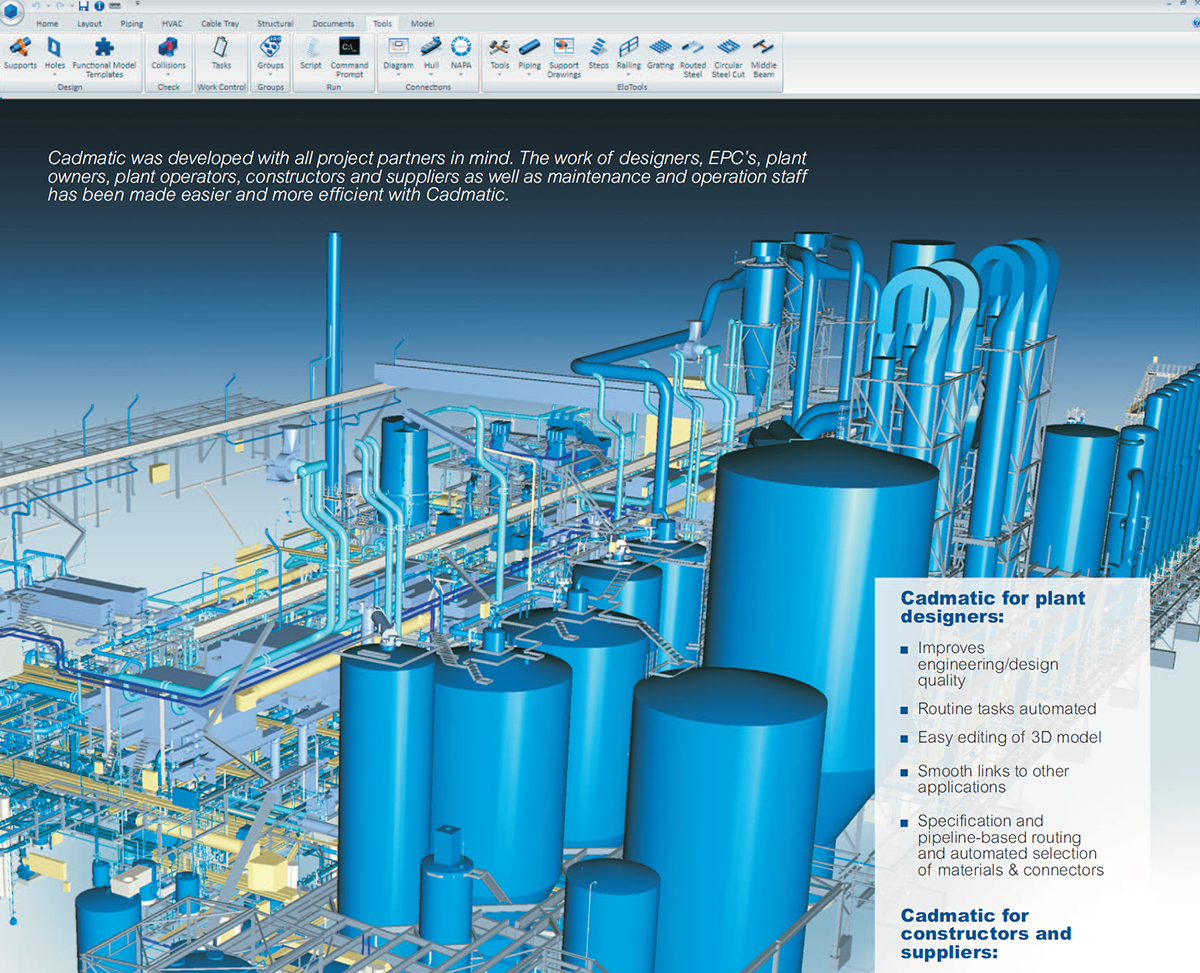
Task: Select the Circular Steel Cut tool
Action: tap(728, 56)
